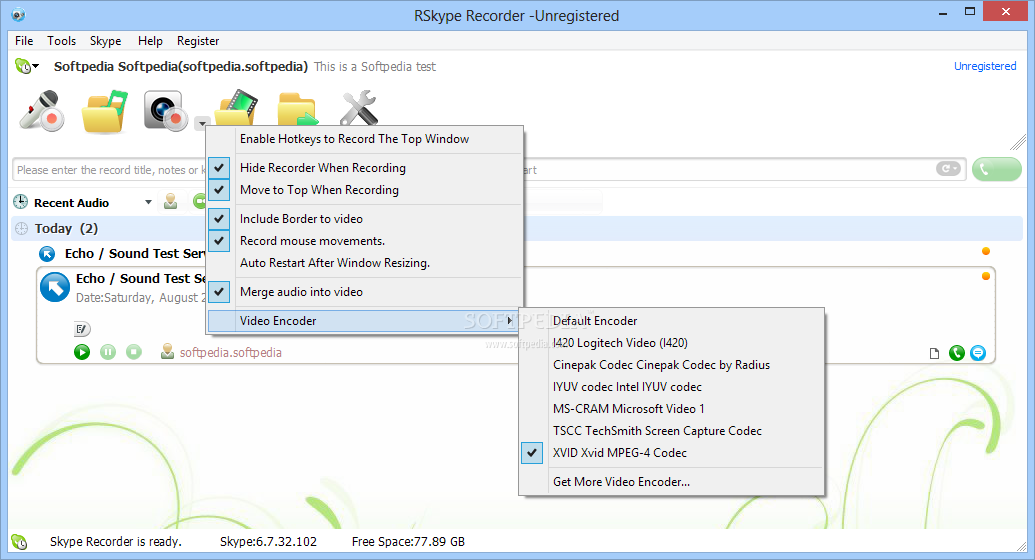Click the green phone call icon in the recording card
This screenshot has width=1035, height=560.
[x=956, y=353]
